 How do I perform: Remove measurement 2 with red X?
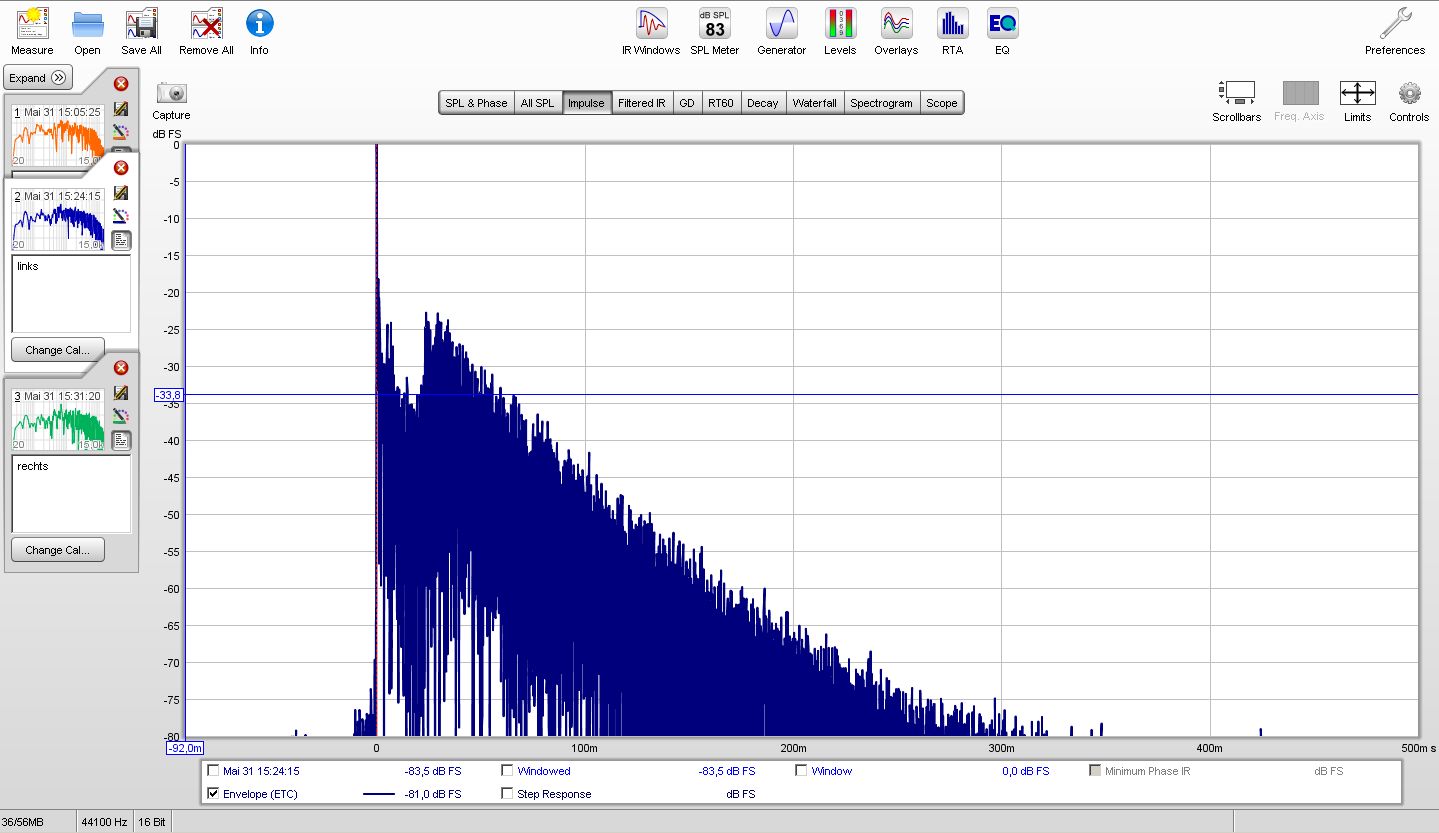121,167
